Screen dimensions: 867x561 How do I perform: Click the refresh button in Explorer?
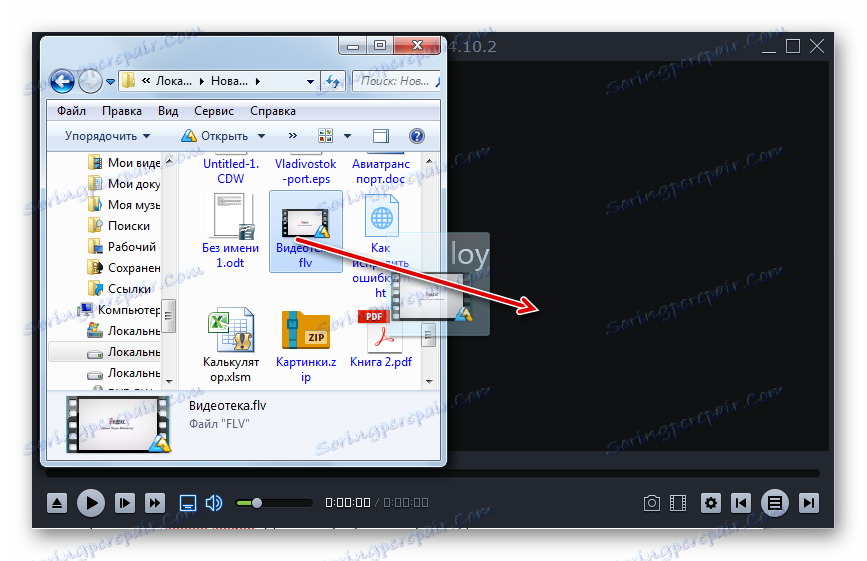point(333,81)
